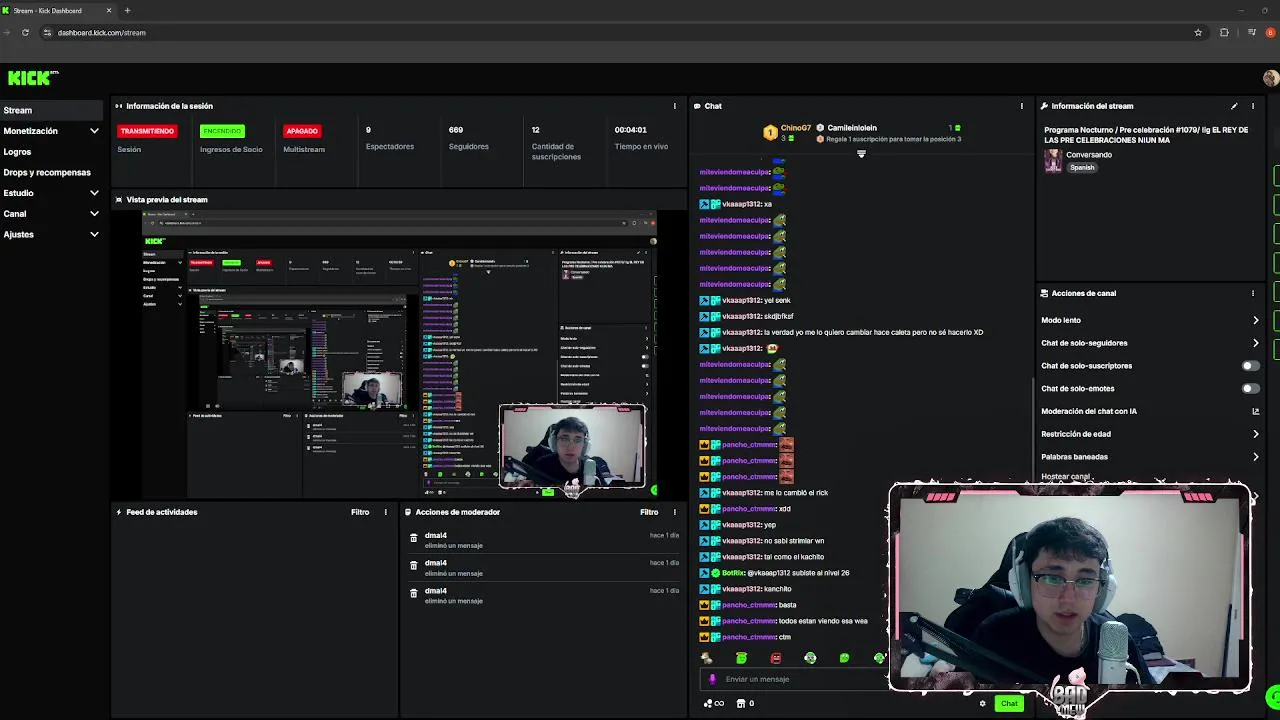Insert the dog emote in quick emotes
The height and width of the screenshot is (720, 1280).
[x=707, y=658]
